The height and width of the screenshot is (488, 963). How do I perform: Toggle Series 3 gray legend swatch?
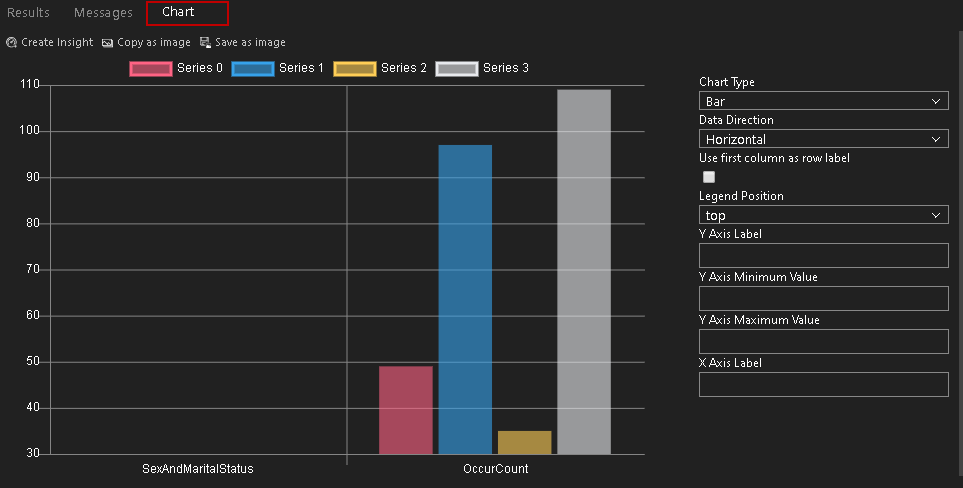point(457,68)
